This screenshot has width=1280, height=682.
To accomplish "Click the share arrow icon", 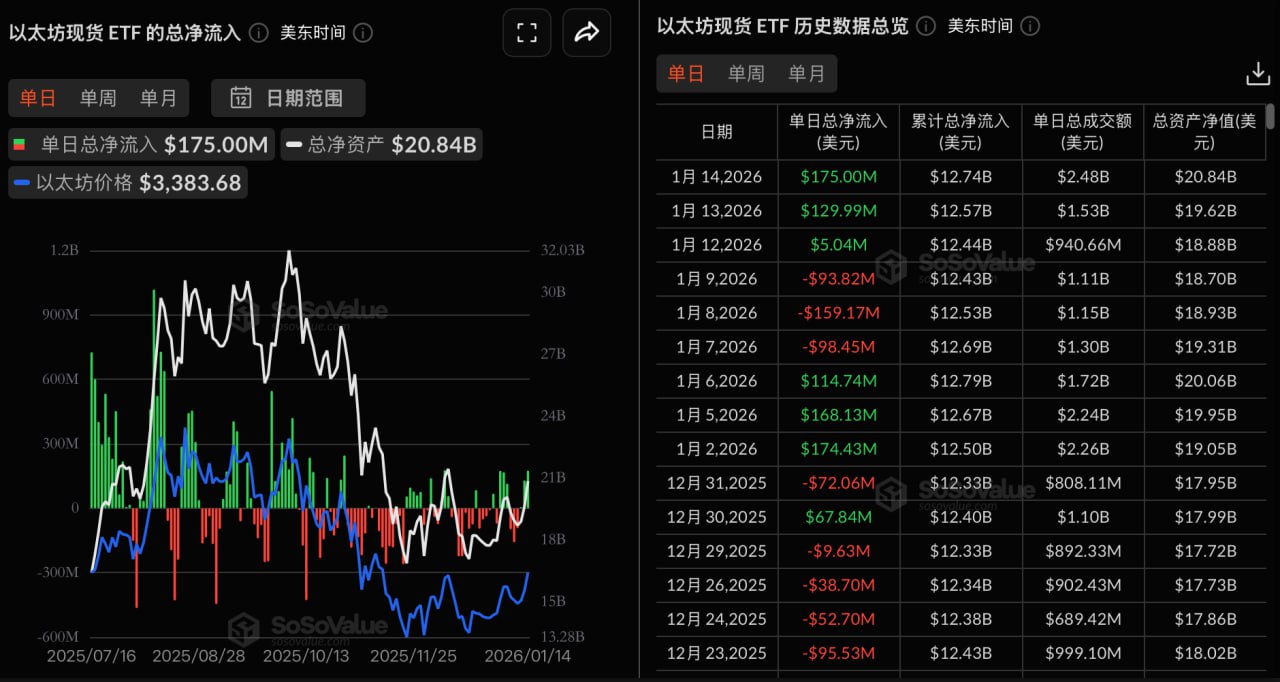I will (x=587, y=33).
